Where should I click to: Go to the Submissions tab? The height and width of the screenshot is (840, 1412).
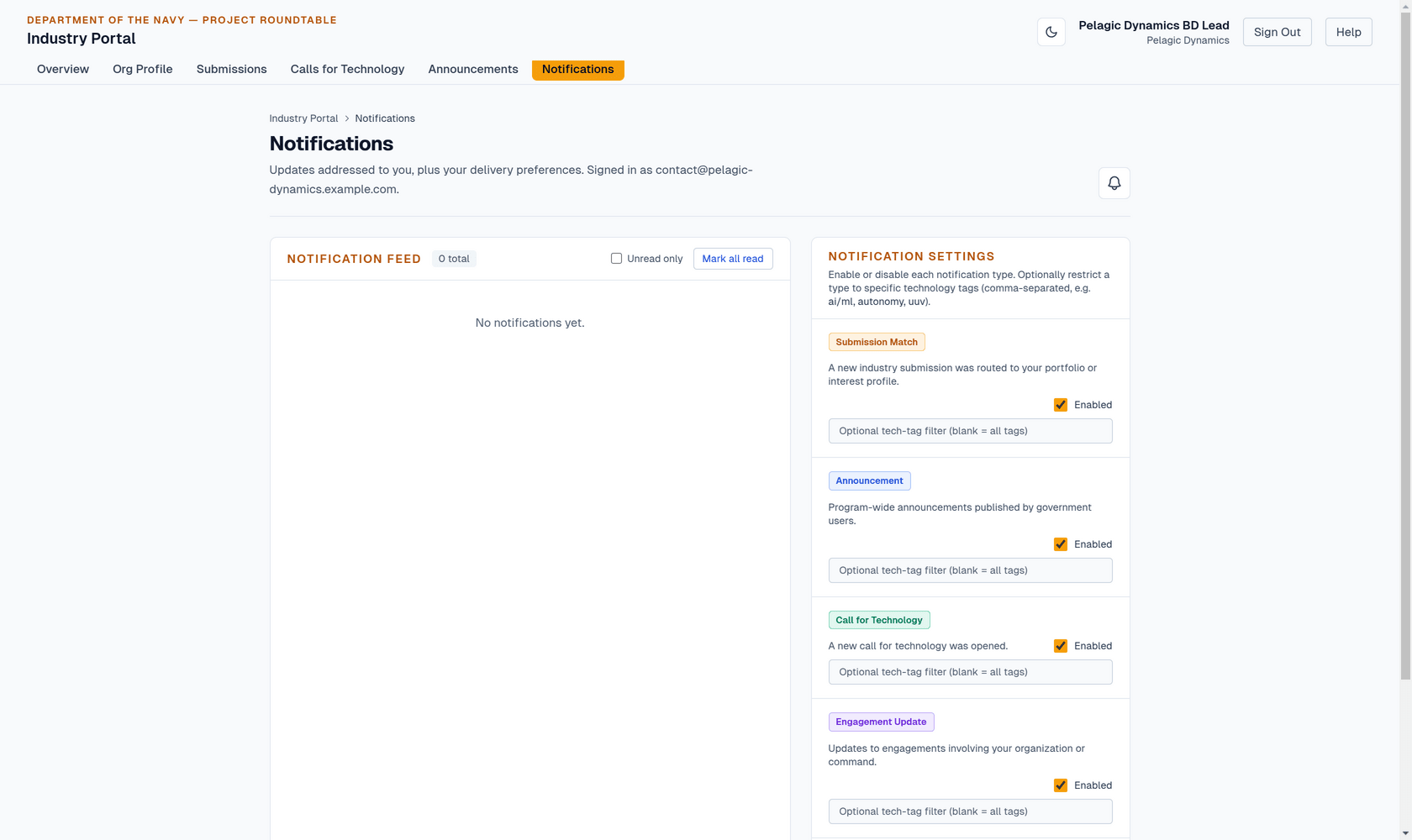(232, 69)
